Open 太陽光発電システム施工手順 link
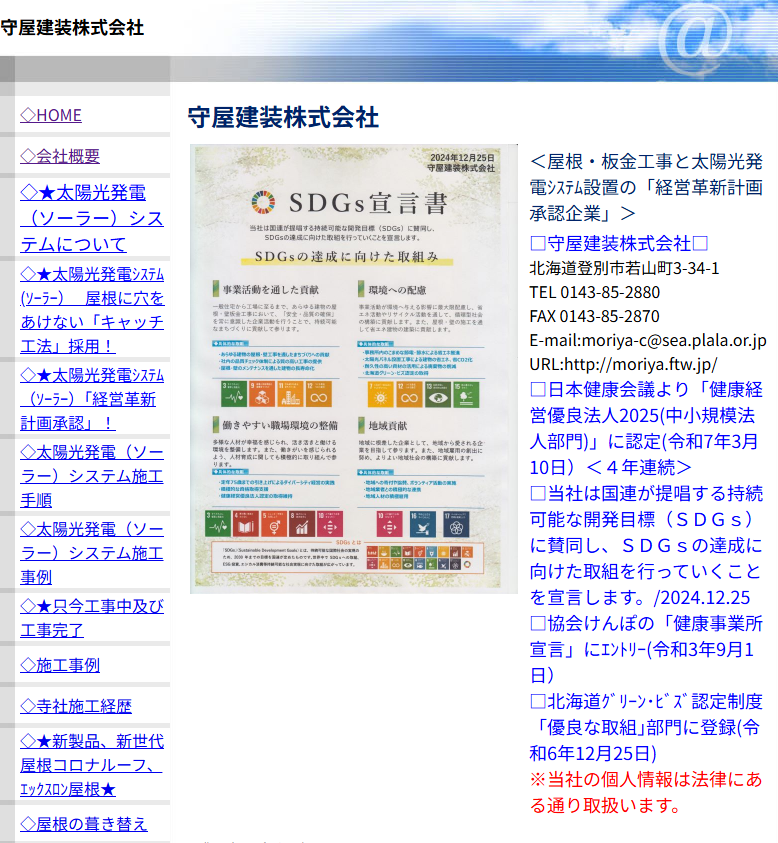778x843 pixels. pos(91,475)
